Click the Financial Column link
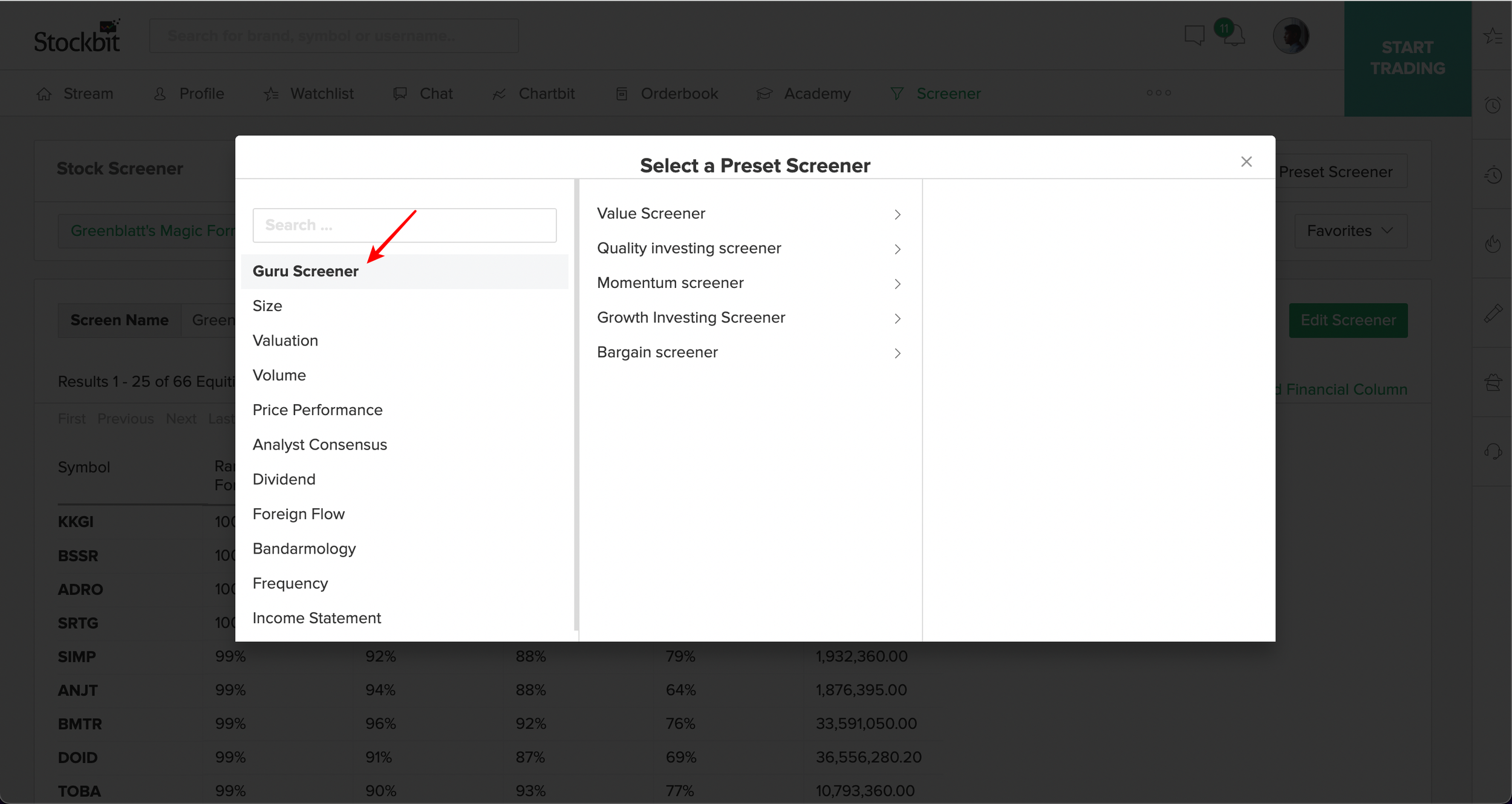The image size is (1512, 804). pyautogui.click(x=1341, y=390)
